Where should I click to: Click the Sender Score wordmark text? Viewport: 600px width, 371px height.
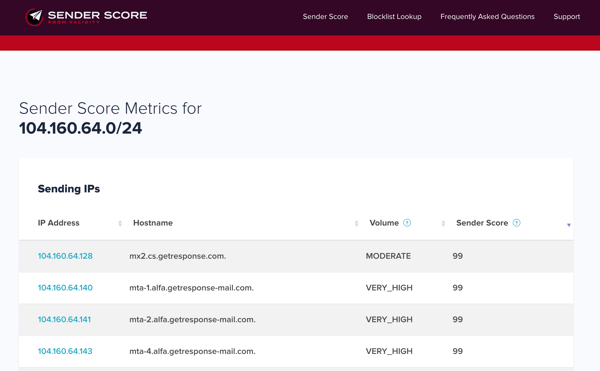tap(97, 15)
